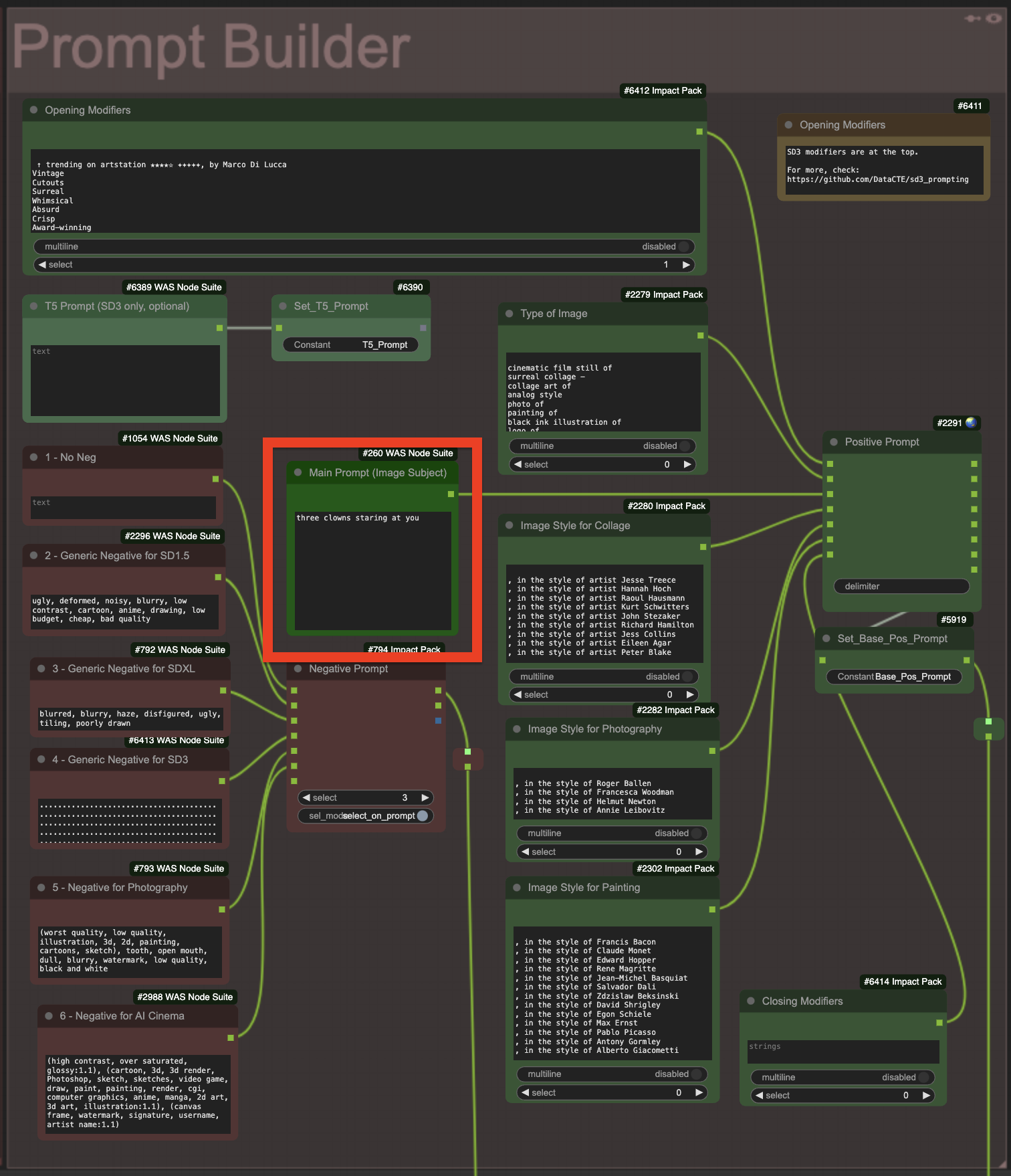
Task: Click the bypass icon beside the group's eye icon
Action: click(972, 18)
